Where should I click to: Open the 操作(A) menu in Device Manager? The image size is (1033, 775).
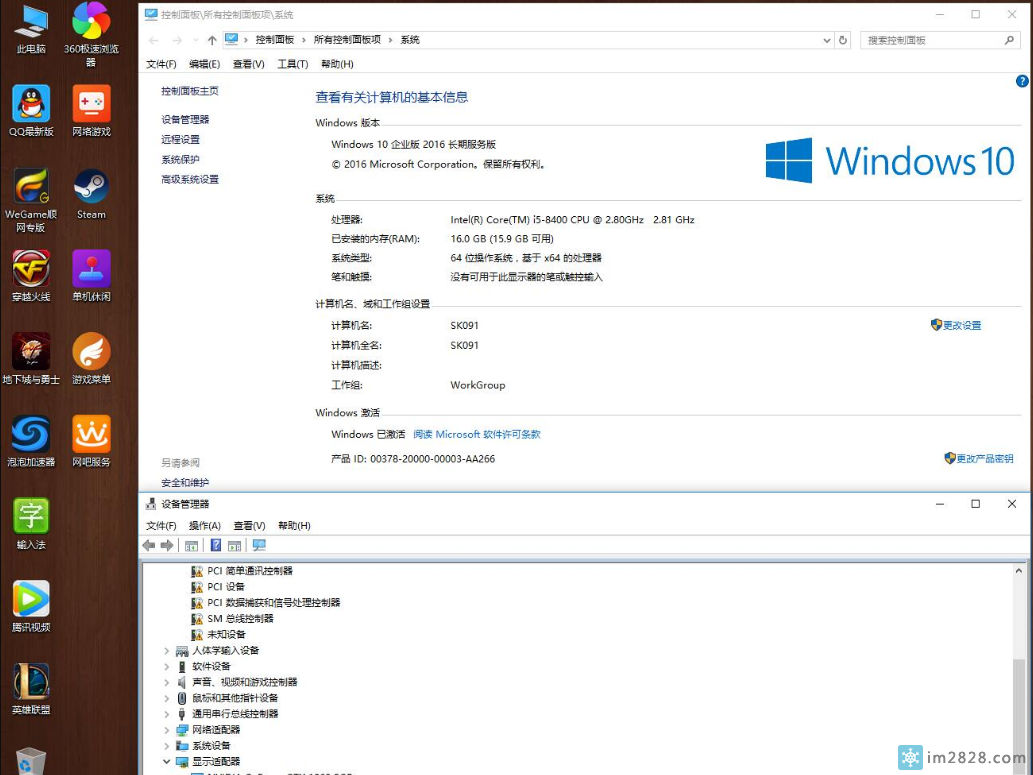204,525
